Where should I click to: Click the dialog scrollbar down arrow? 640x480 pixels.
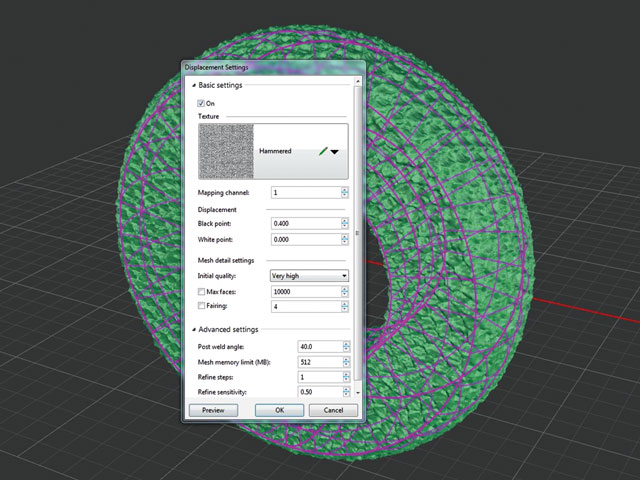pos(358,393)
